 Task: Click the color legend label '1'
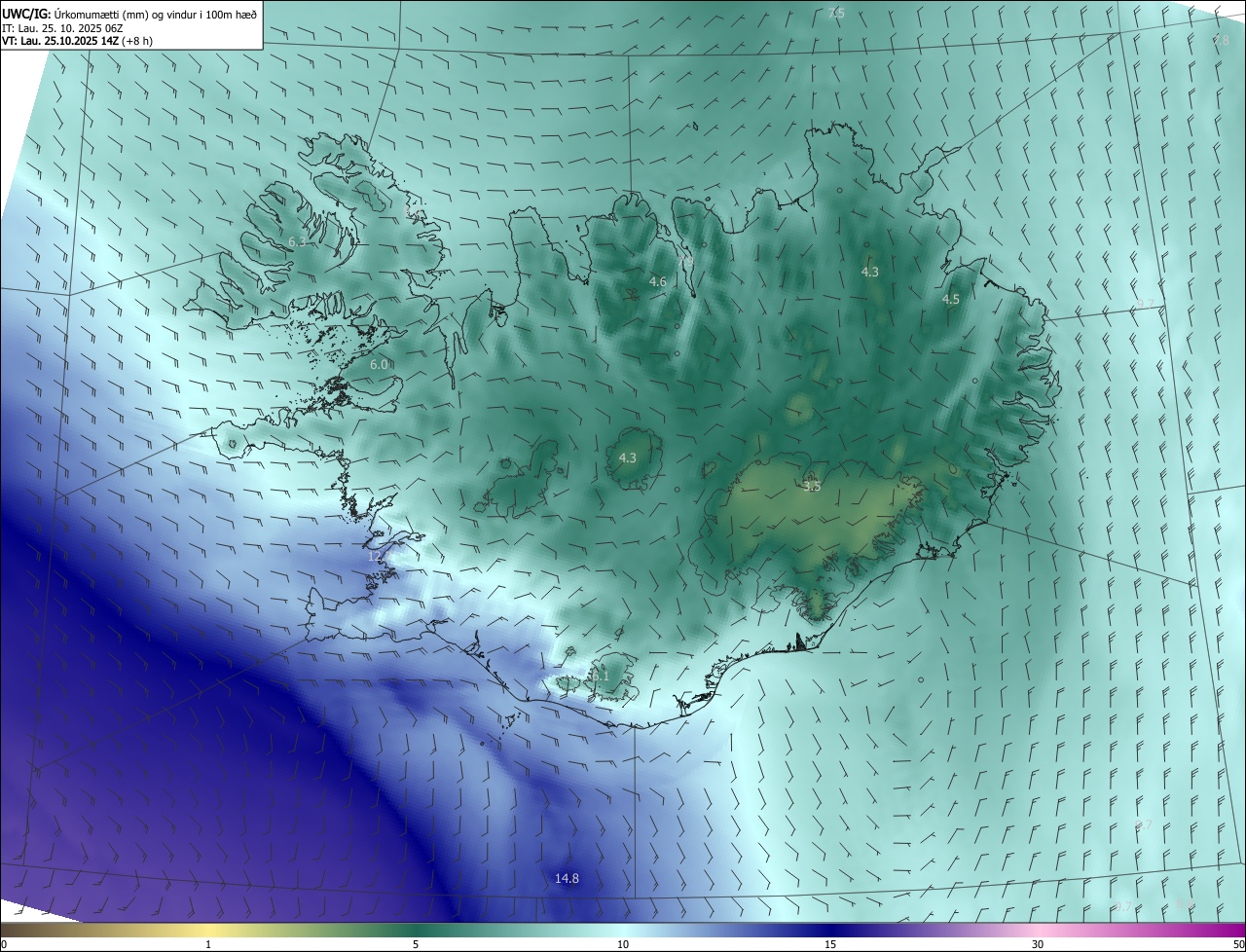[208, 945]
